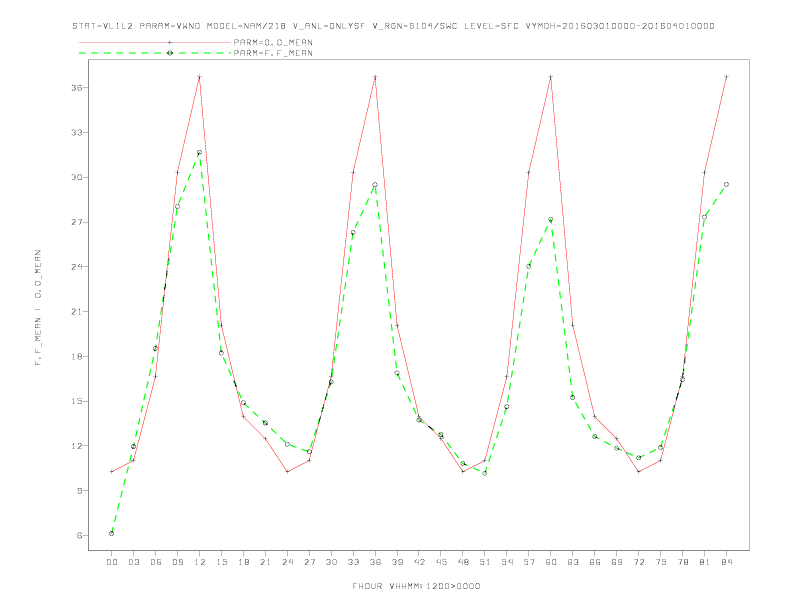The height and width of the screenshot is (612, 792).
Task: Click y-axis tick label 21
Action: (x=77, y=312)
